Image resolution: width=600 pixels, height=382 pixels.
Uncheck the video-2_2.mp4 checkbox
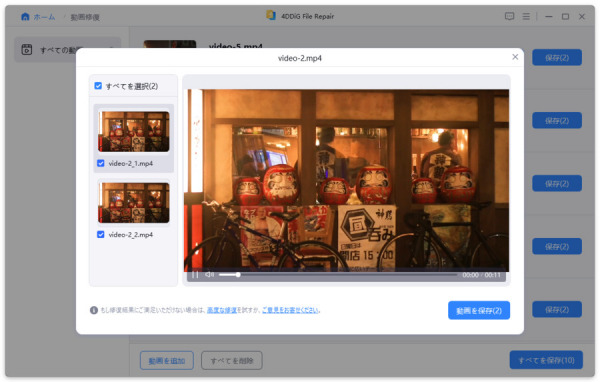(101, 235)
